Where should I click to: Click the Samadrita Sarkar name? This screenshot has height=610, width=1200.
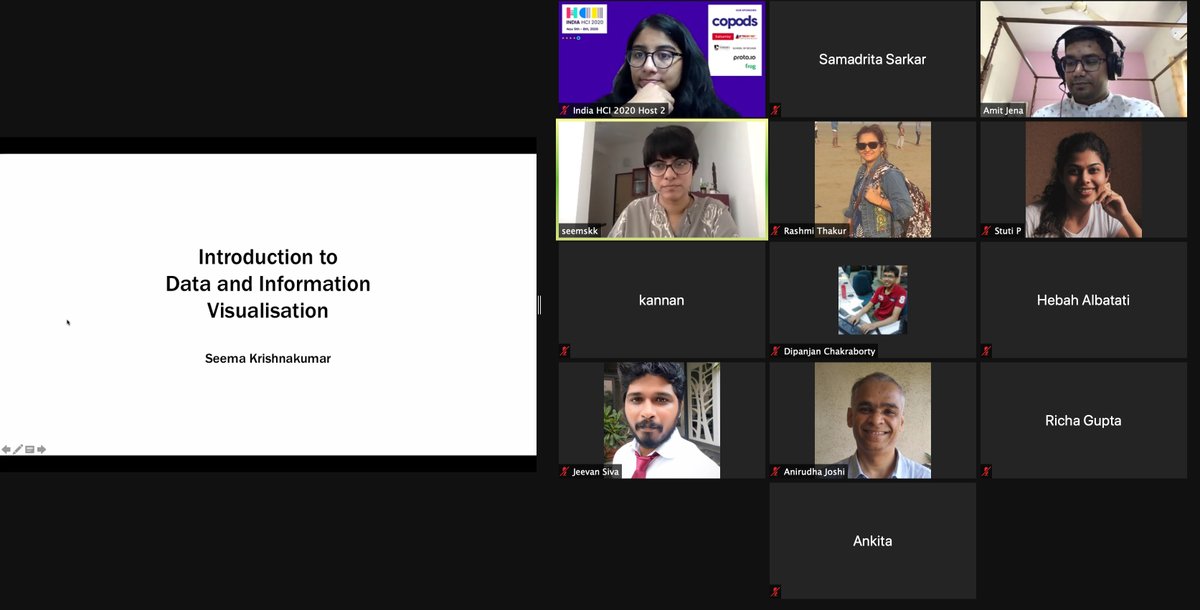tap(873, 59)
